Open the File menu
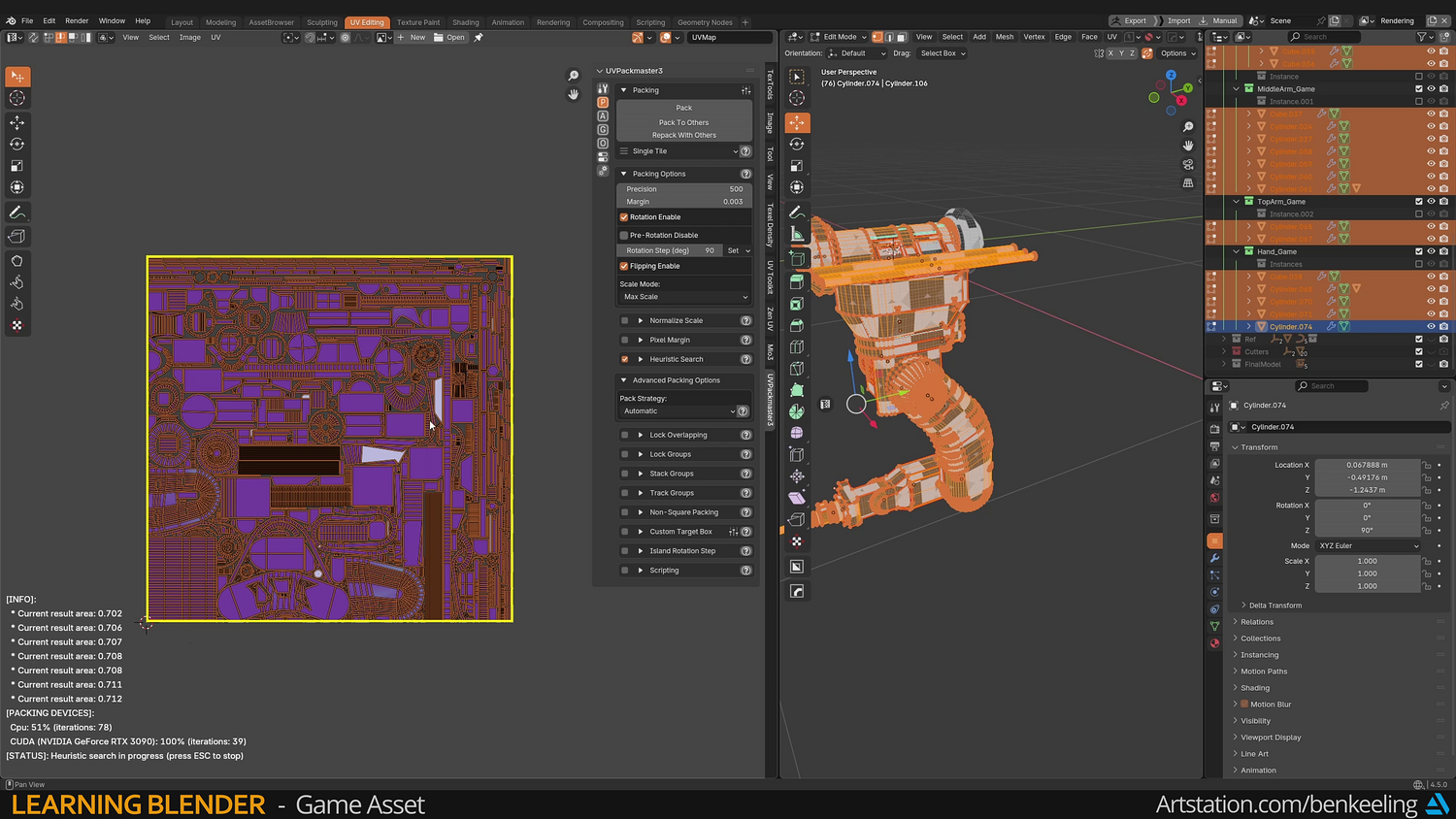Viewport: 1456px width, 819px height. click(27, 20)
